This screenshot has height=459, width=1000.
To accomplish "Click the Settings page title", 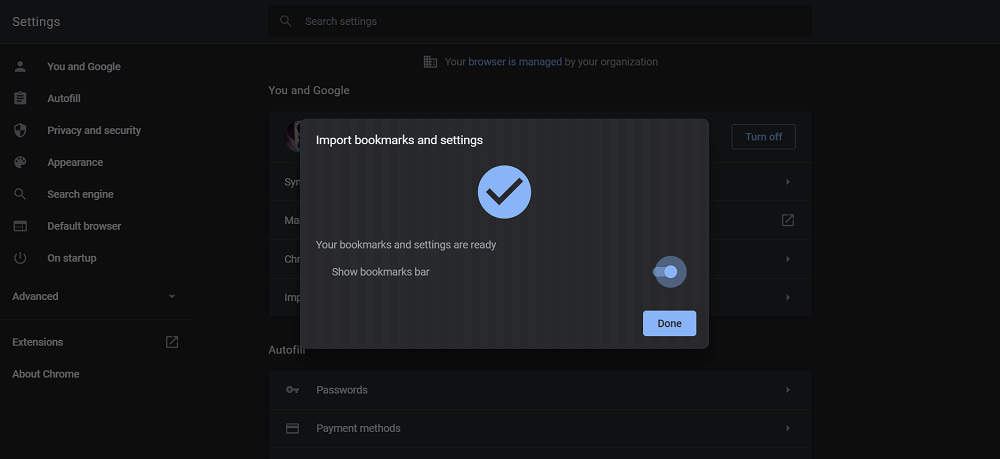I will coord(36,22).
